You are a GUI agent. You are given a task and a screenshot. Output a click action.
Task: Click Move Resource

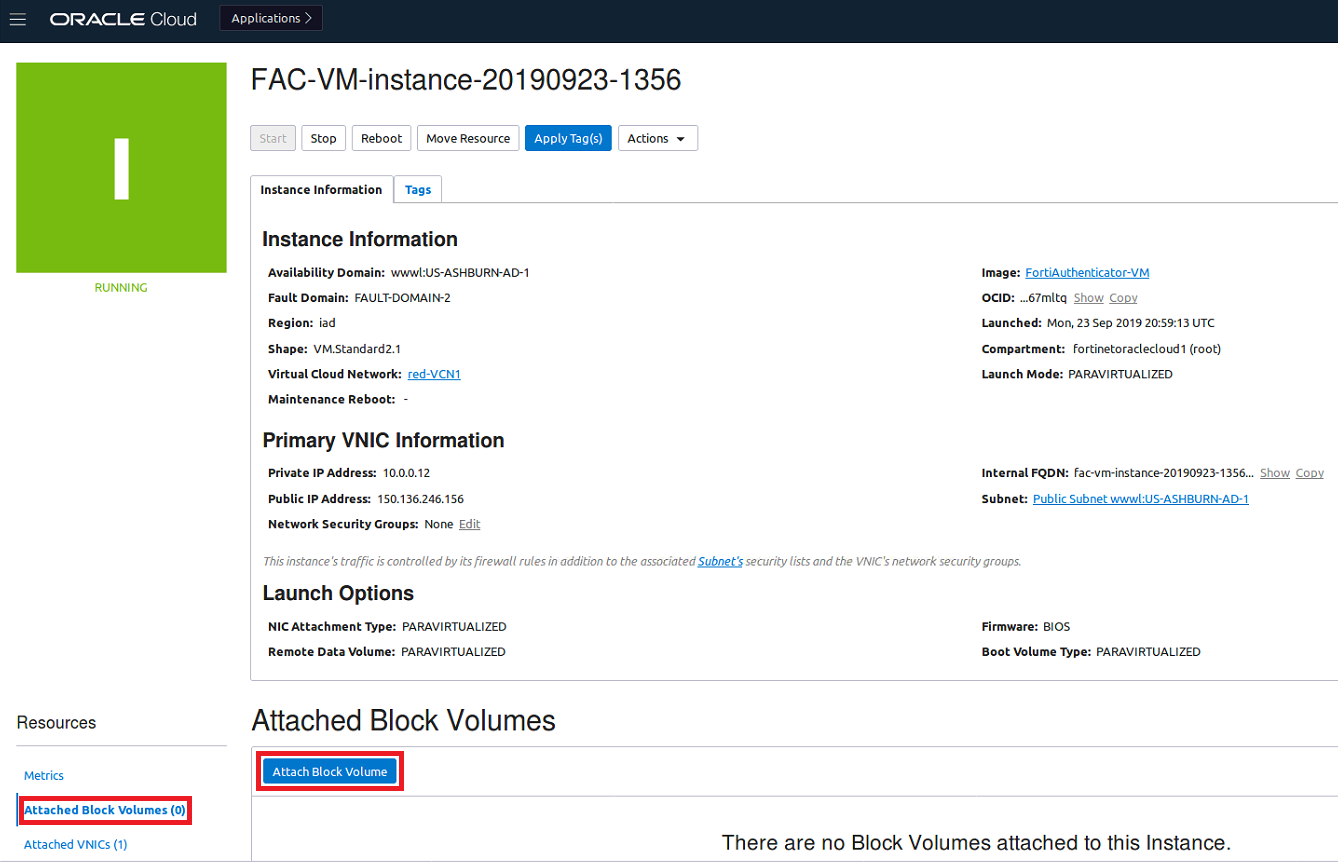coord(467,138)
